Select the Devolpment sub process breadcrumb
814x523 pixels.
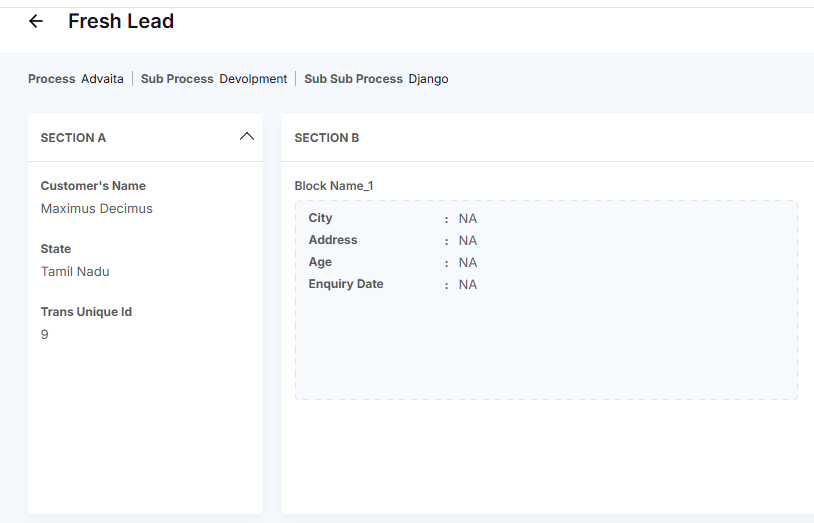(x=253, y=79)
